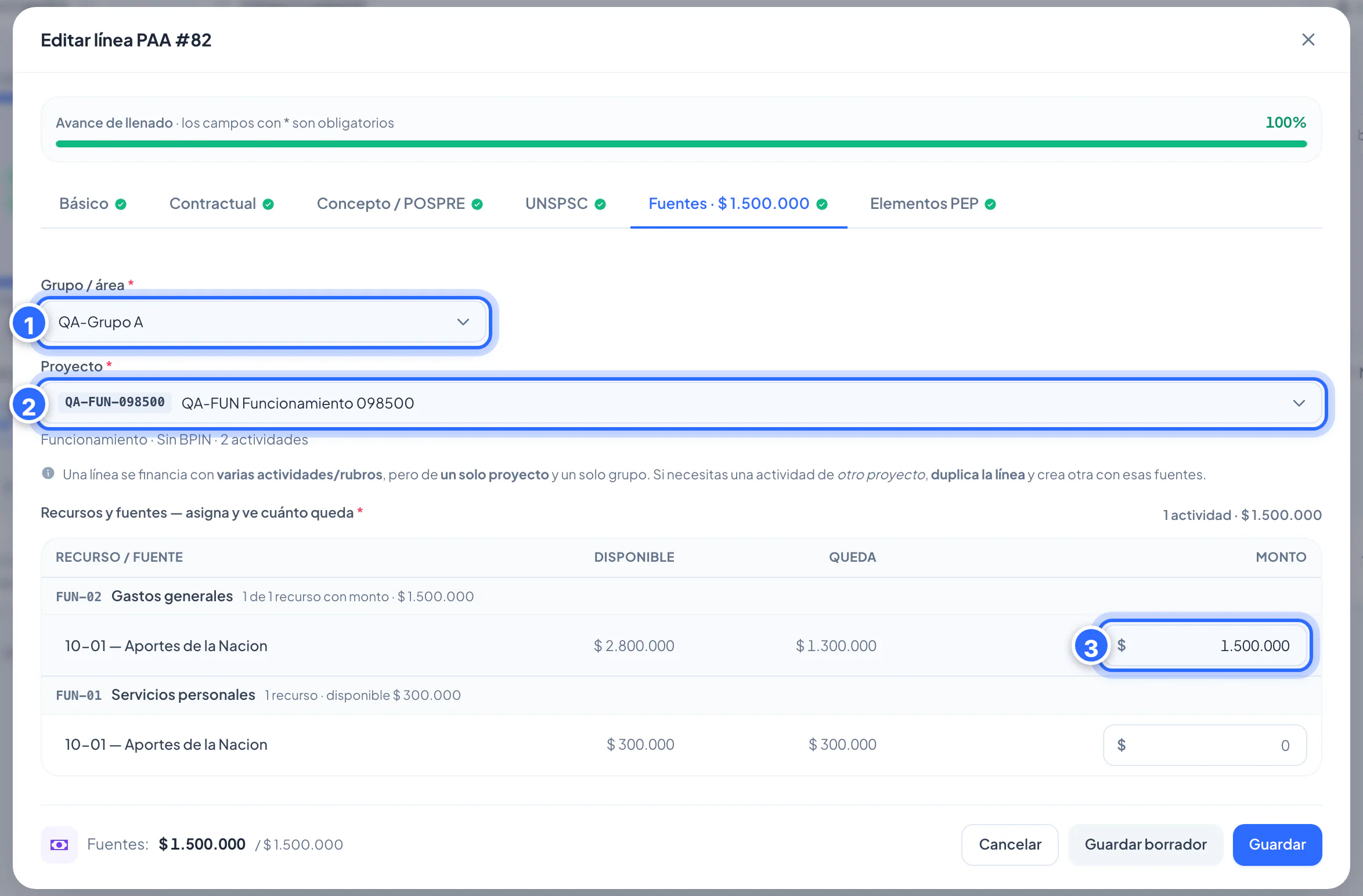Close the Editar línea PAA #82 dialog
Viewport: 1363px width, 896px height.
tap(1308, 39)
